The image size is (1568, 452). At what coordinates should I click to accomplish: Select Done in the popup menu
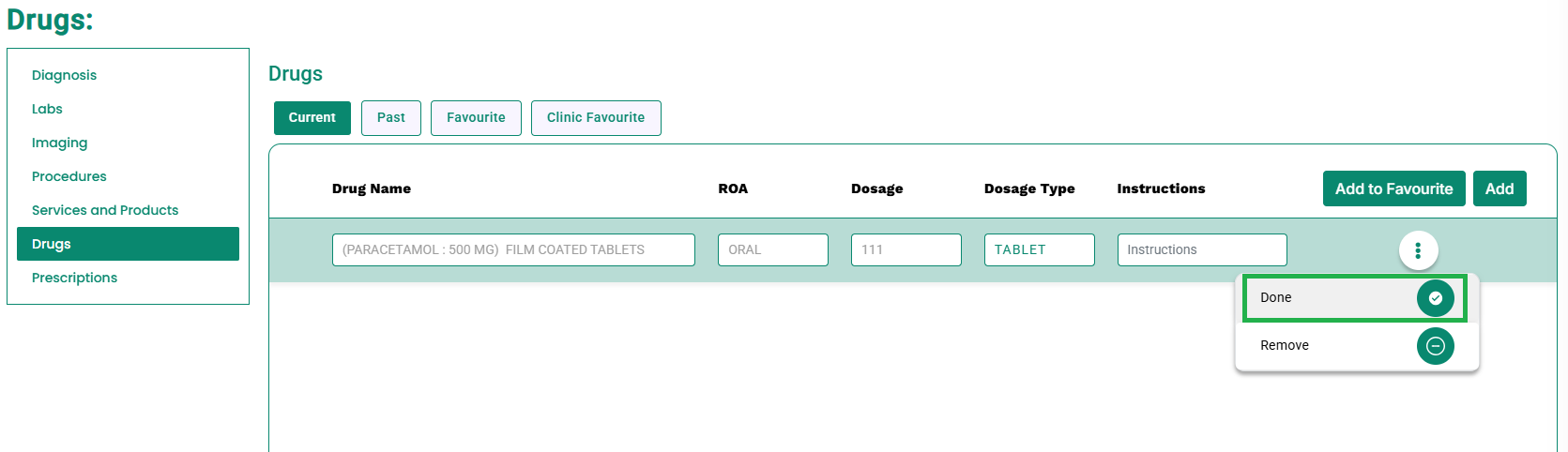[x=1355, y=298]
